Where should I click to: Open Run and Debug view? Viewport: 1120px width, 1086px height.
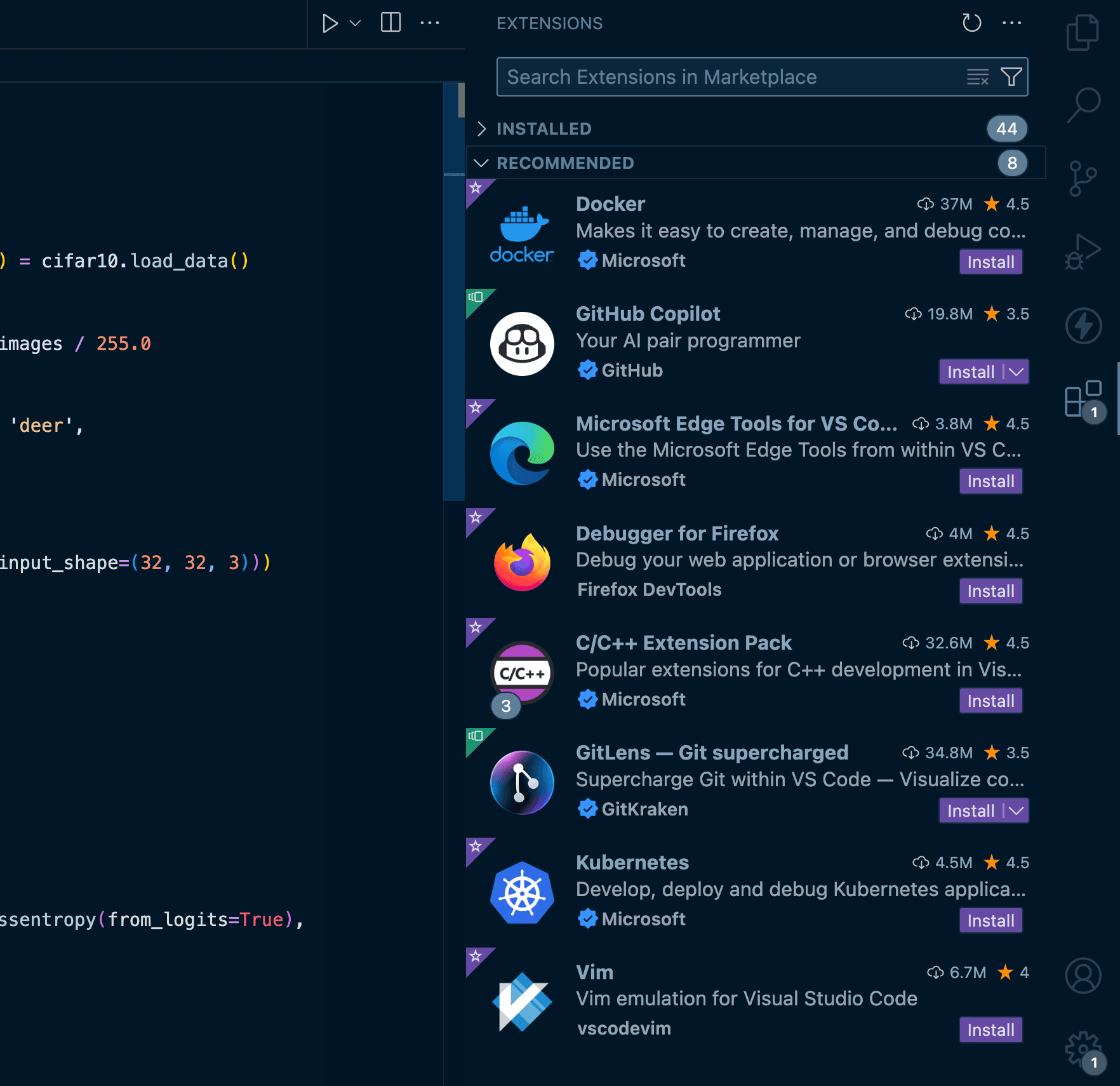point(1083,251)
